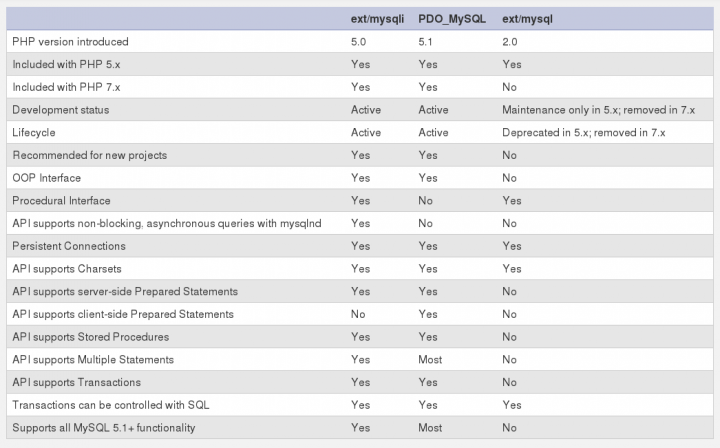This screenshot has height=448, width=720.
Task: Select the "PHP version introduced" row label
Action: 70,42
